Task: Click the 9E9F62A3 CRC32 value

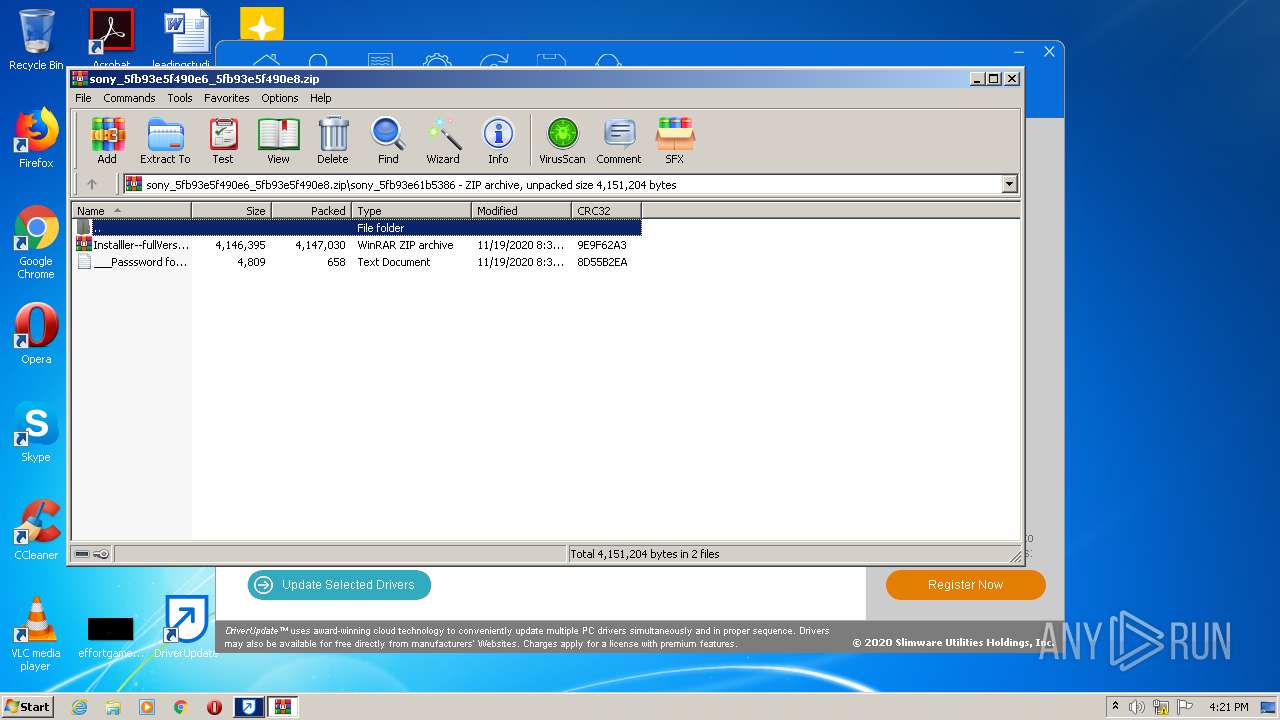Action: coord(602,245)
